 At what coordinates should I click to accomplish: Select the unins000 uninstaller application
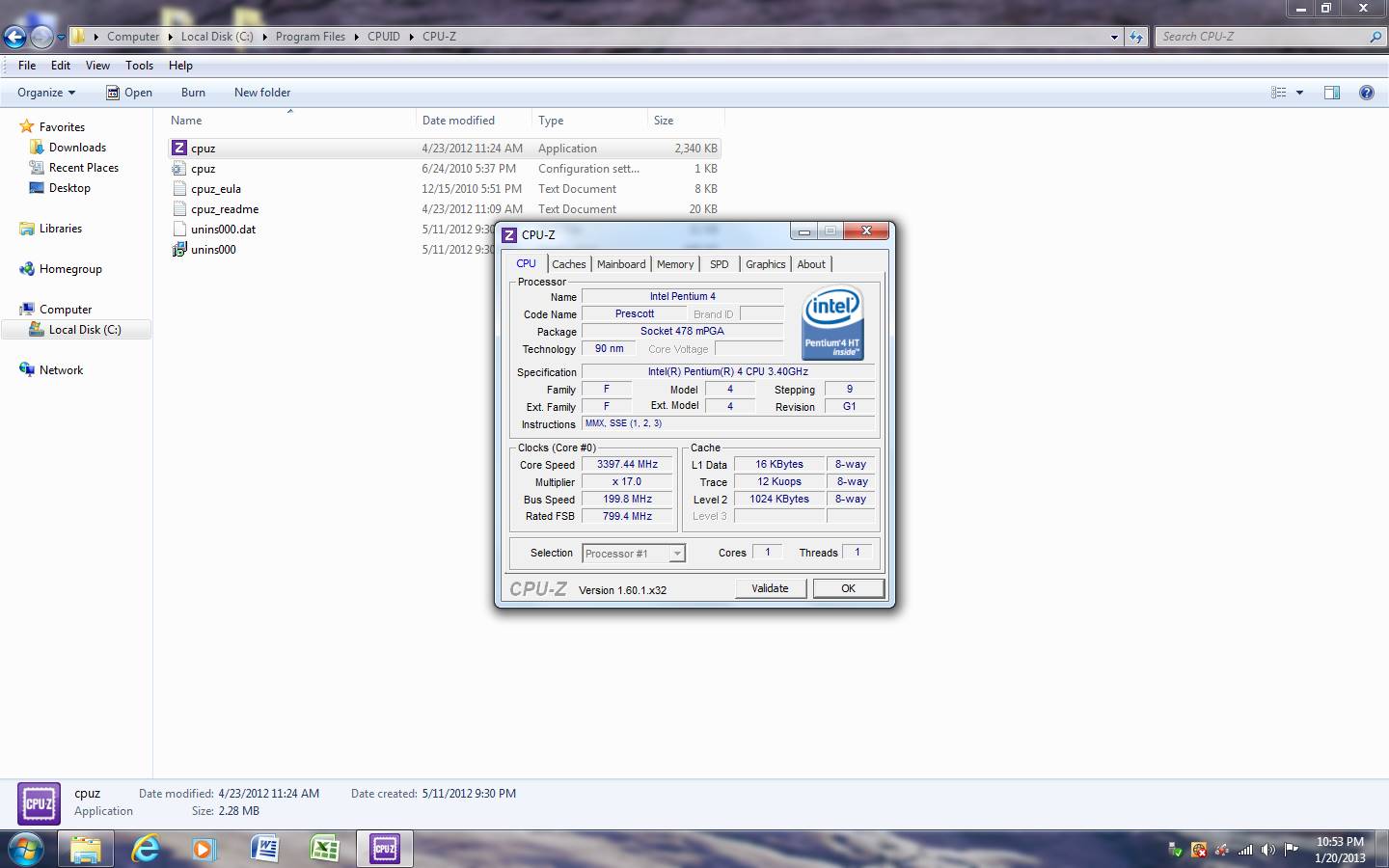[213, 250]
